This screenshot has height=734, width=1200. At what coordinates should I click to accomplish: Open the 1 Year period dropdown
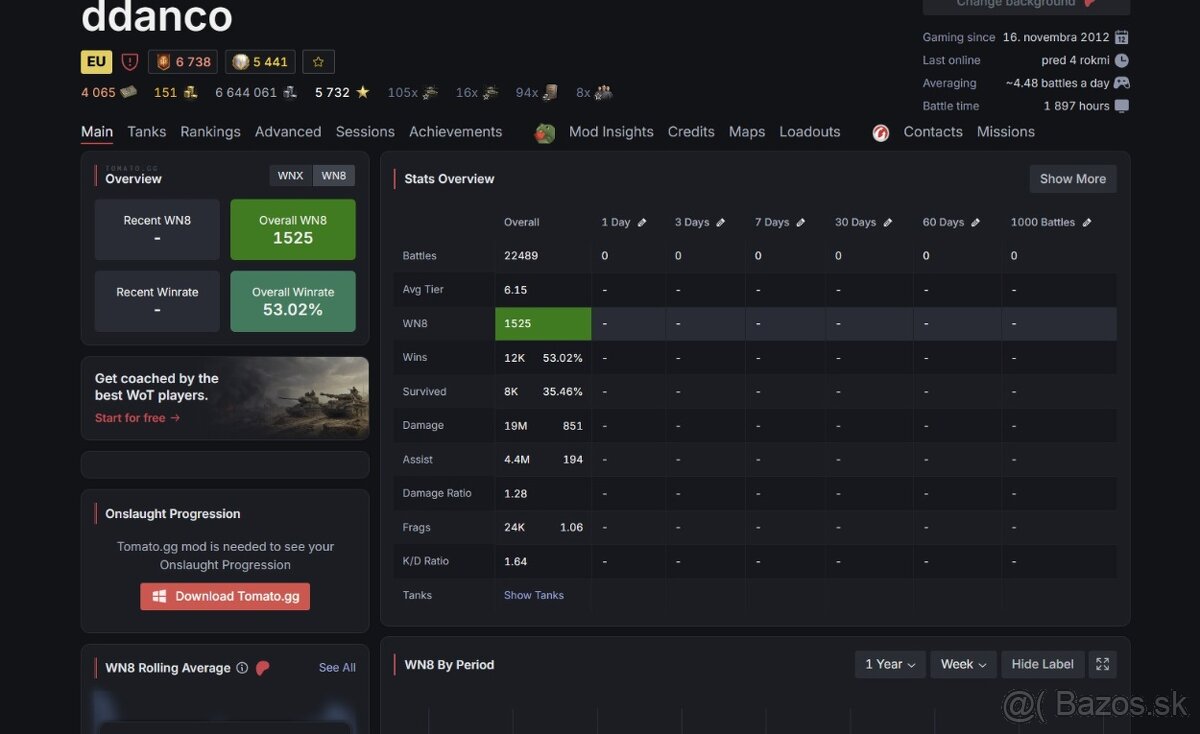pyautogui.click(x=890, y=664)
